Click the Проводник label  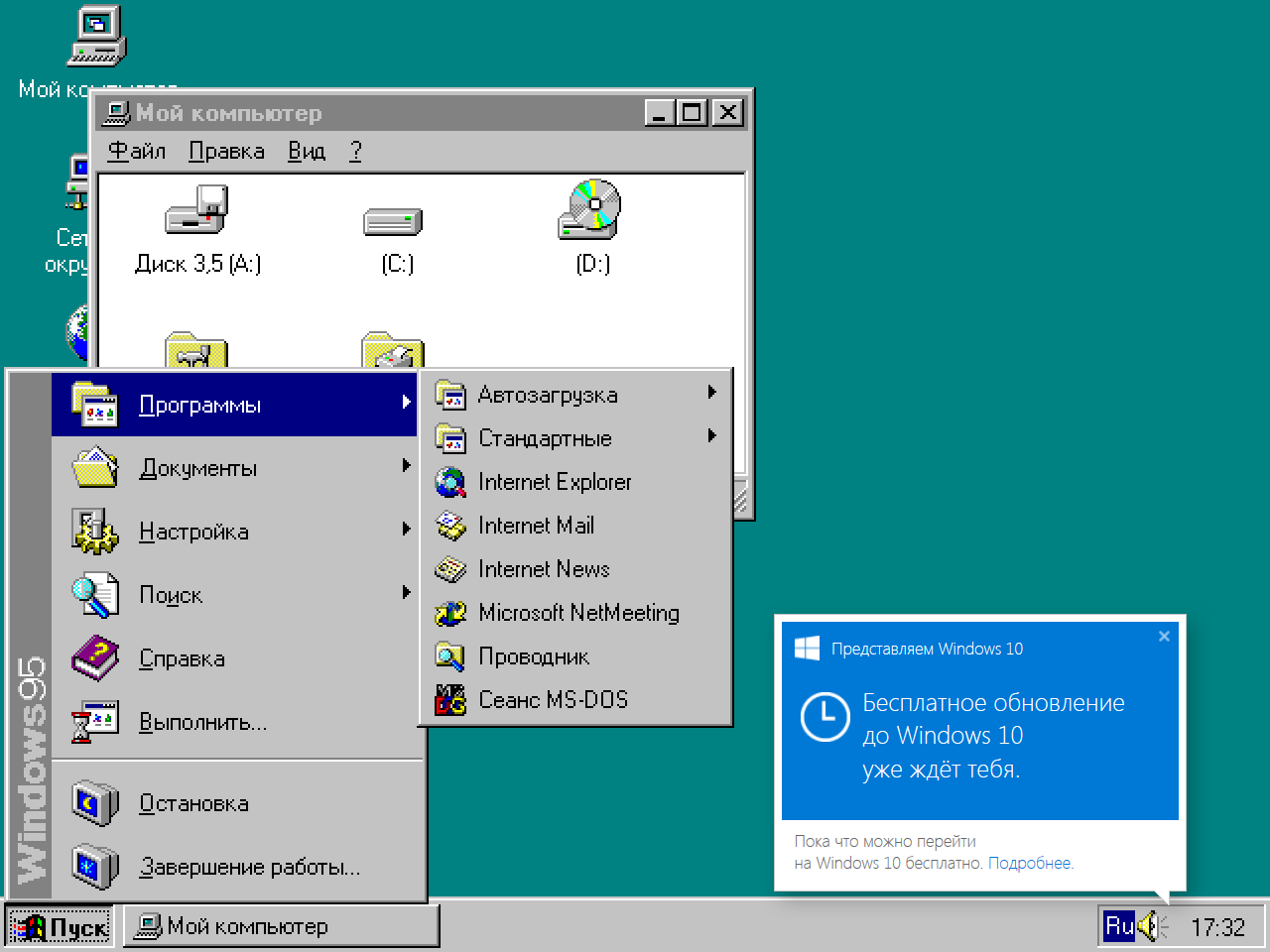point(534,656)
